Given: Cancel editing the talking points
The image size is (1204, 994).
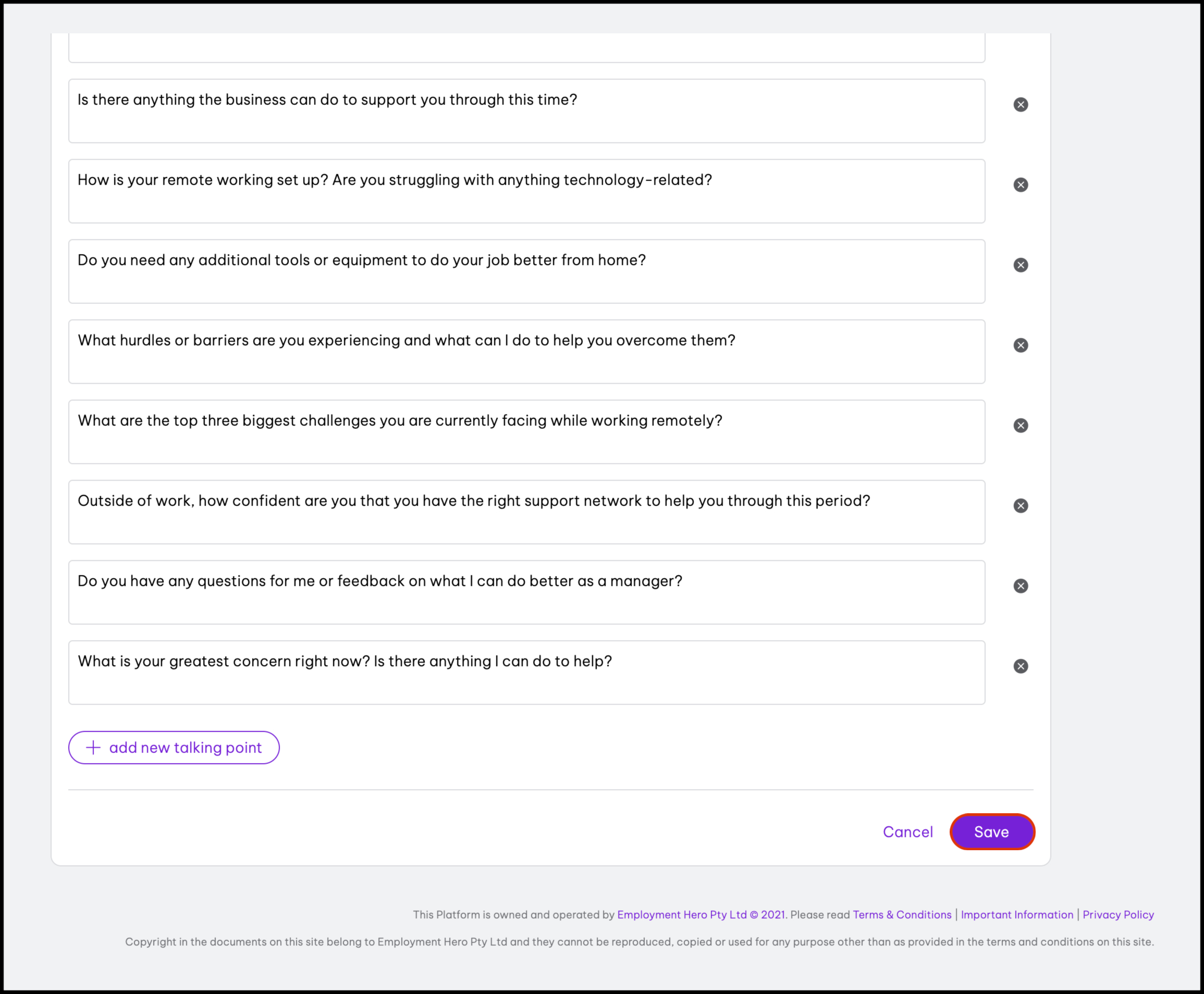Looking at the screenshot, I should [907, 831].
